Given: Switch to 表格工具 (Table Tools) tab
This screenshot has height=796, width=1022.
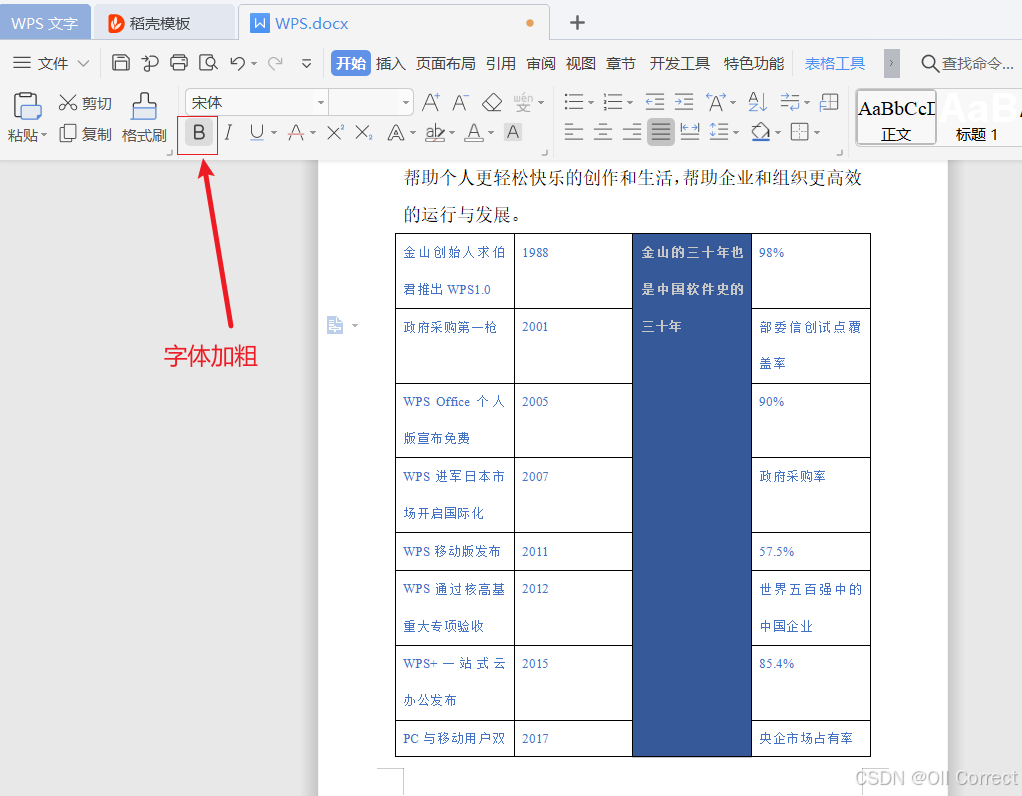Looking at the screenshot, I should 835,63.
